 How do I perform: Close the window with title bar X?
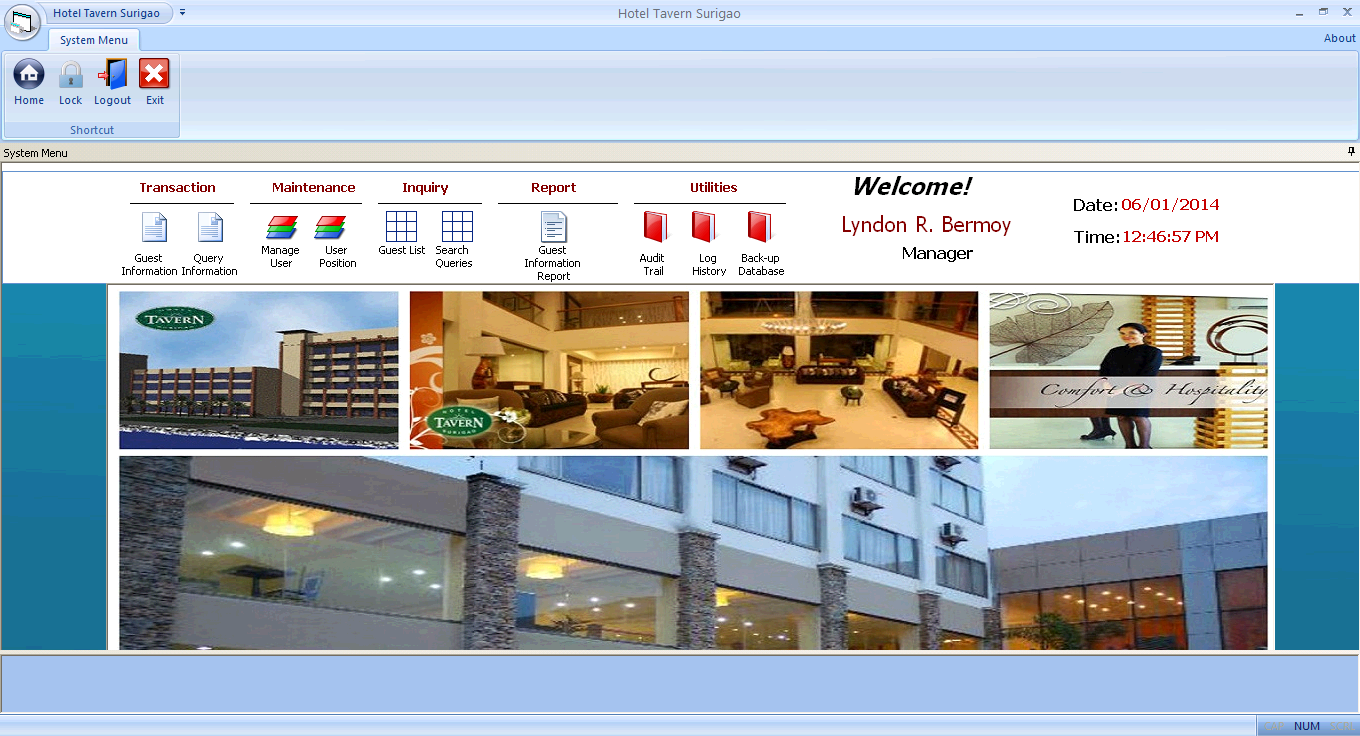coord(1347,12)
